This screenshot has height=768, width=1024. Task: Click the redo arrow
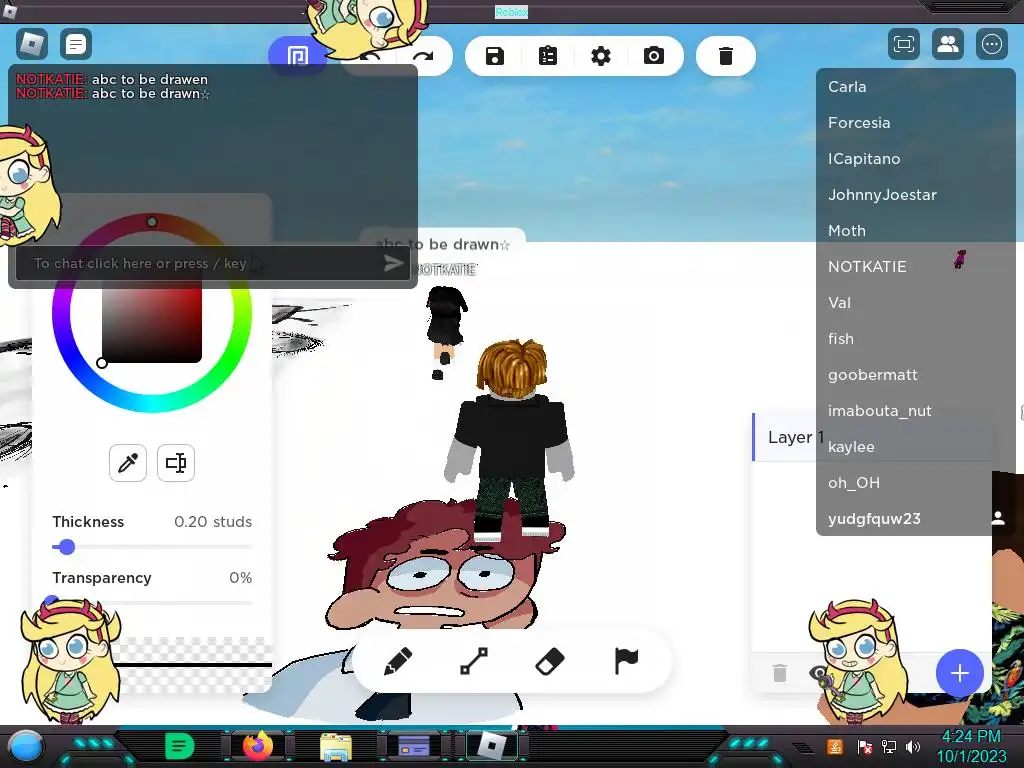423,57
